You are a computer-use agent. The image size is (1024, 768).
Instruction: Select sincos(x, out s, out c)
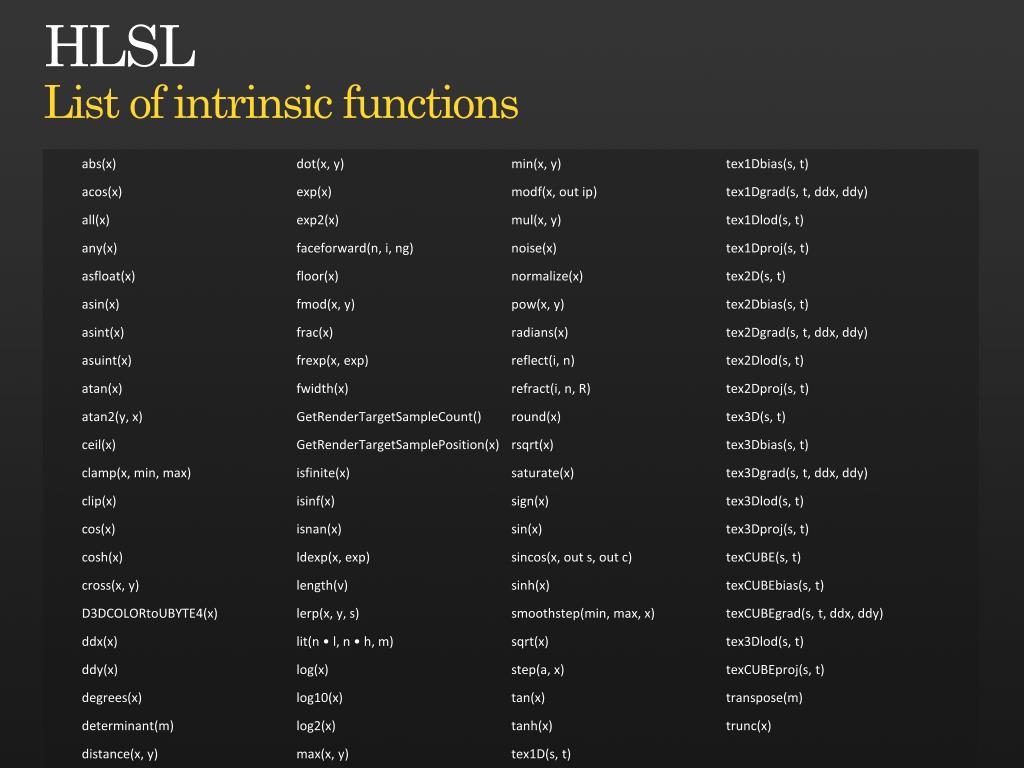click(571, 557)
